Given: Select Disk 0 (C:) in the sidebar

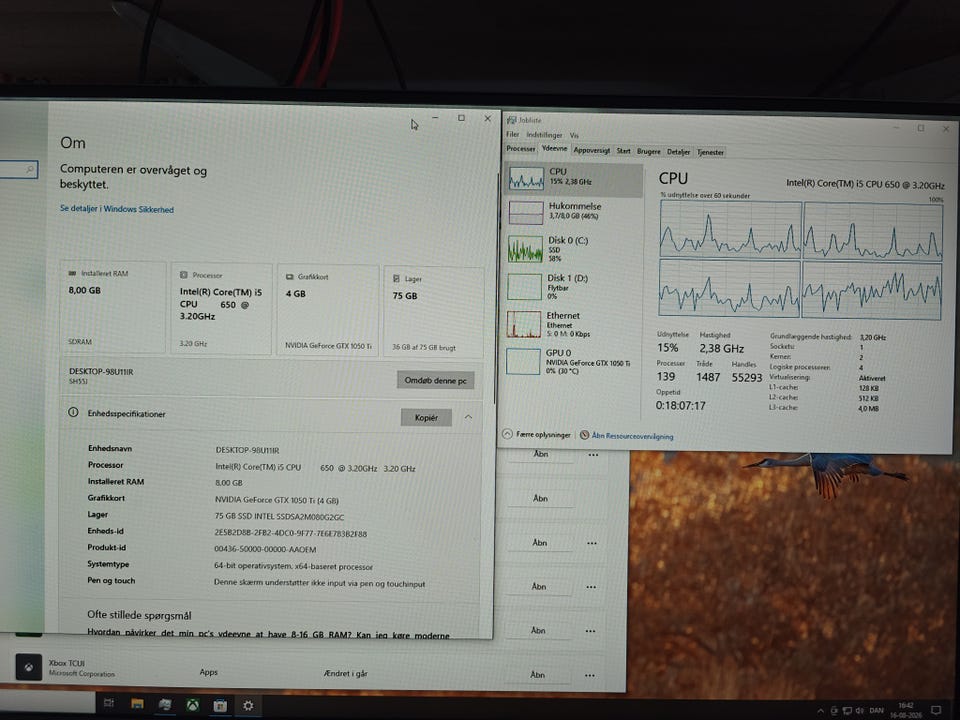Looking at the screenshot, I should [573, 249].
